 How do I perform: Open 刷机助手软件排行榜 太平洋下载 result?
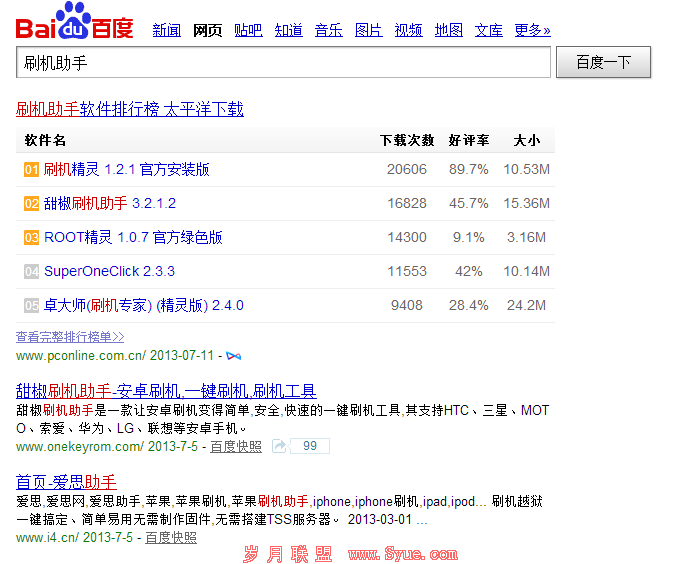click(x=130, y=109)
